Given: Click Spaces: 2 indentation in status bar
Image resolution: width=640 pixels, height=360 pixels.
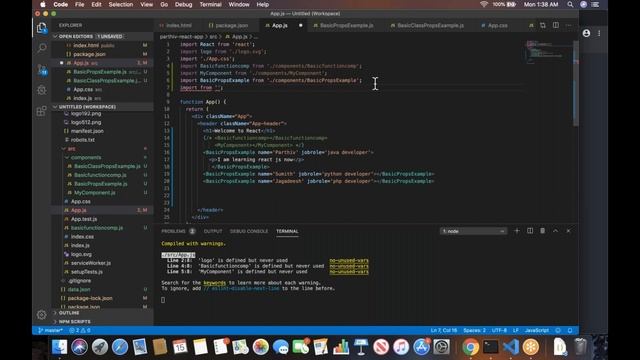Looking at the screenshot, I should (x=474, y=330).
